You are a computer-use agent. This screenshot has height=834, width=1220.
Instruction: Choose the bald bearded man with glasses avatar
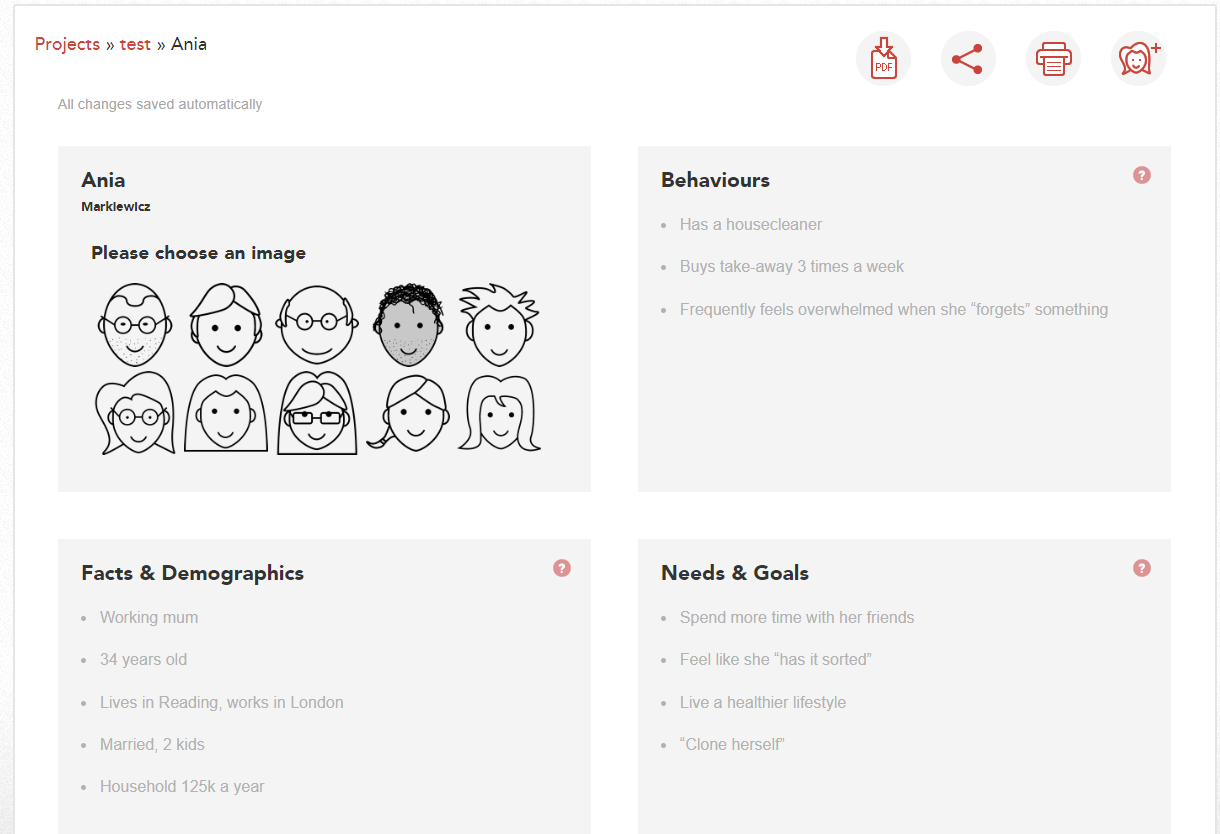pyautogui.click(x=134, y=325)
